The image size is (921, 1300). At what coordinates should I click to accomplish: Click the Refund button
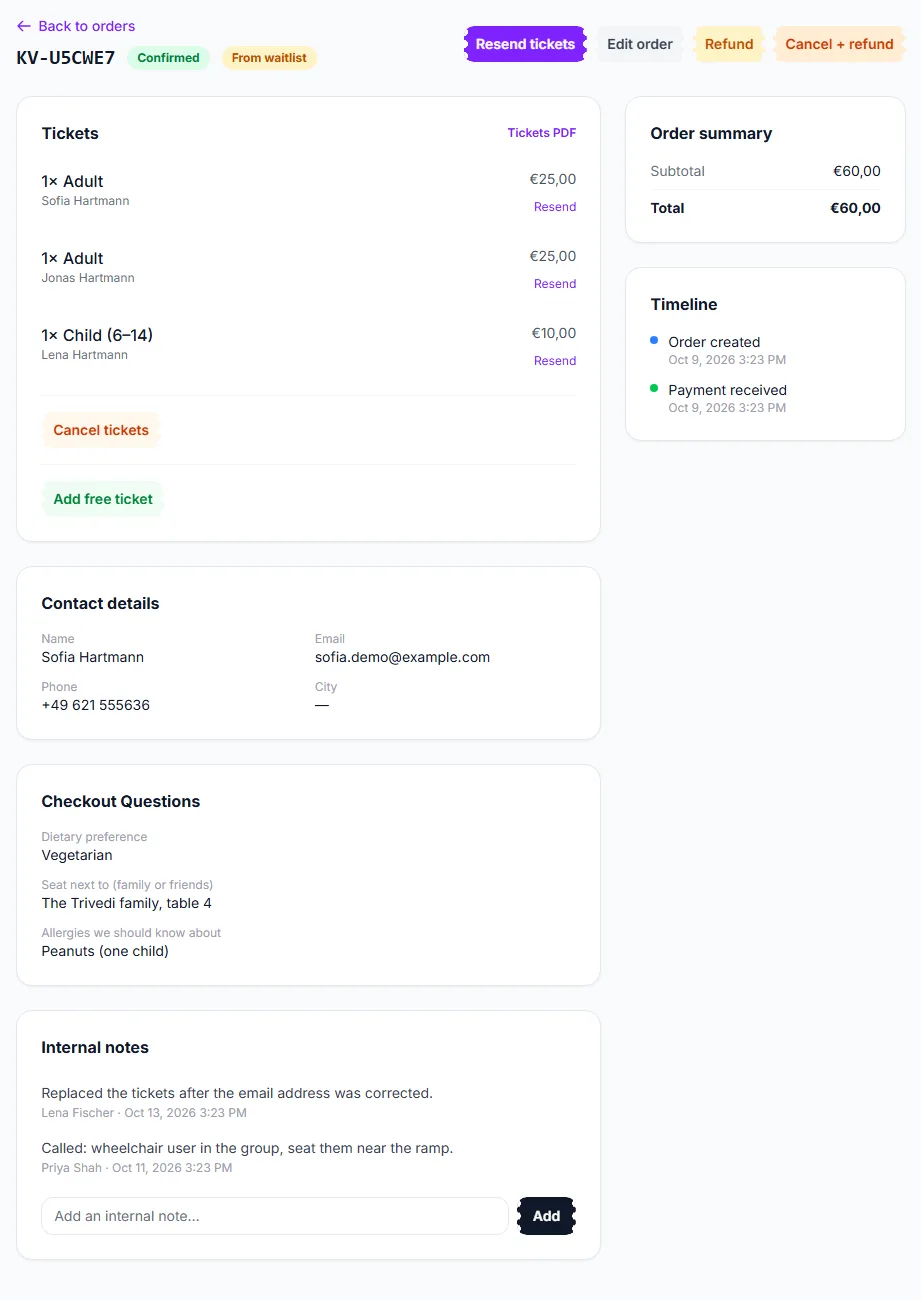pyautogui.click(x=729, y=44)
